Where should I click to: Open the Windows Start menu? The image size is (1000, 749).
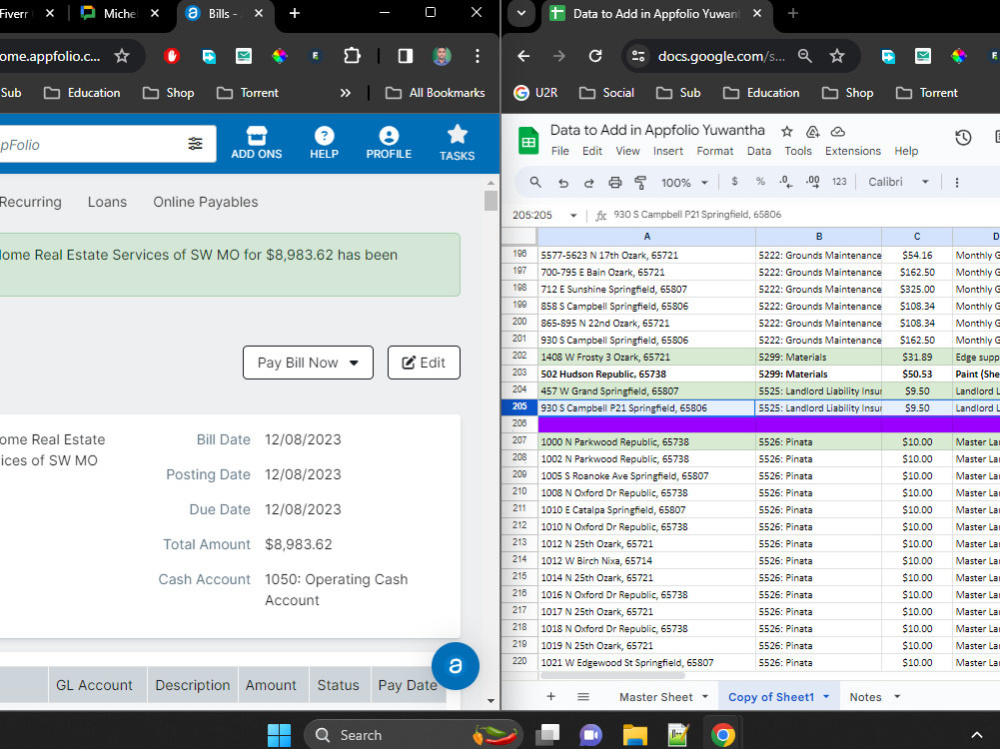pos(279,735)
